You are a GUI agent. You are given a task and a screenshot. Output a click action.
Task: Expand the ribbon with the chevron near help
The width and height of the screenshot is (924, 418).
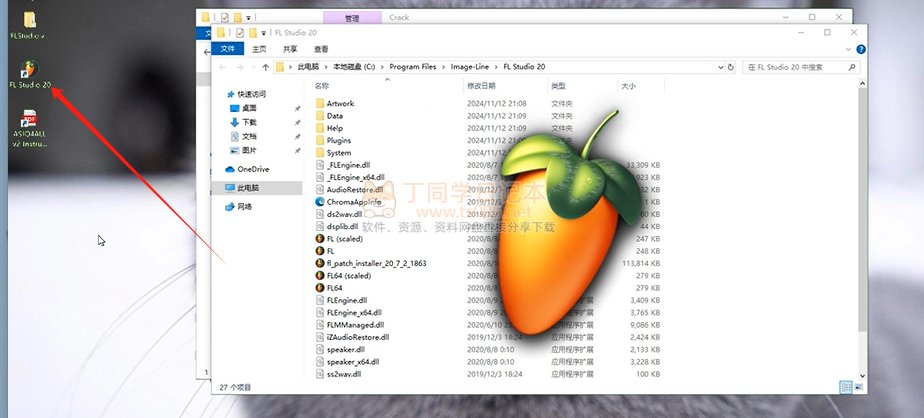849,50
